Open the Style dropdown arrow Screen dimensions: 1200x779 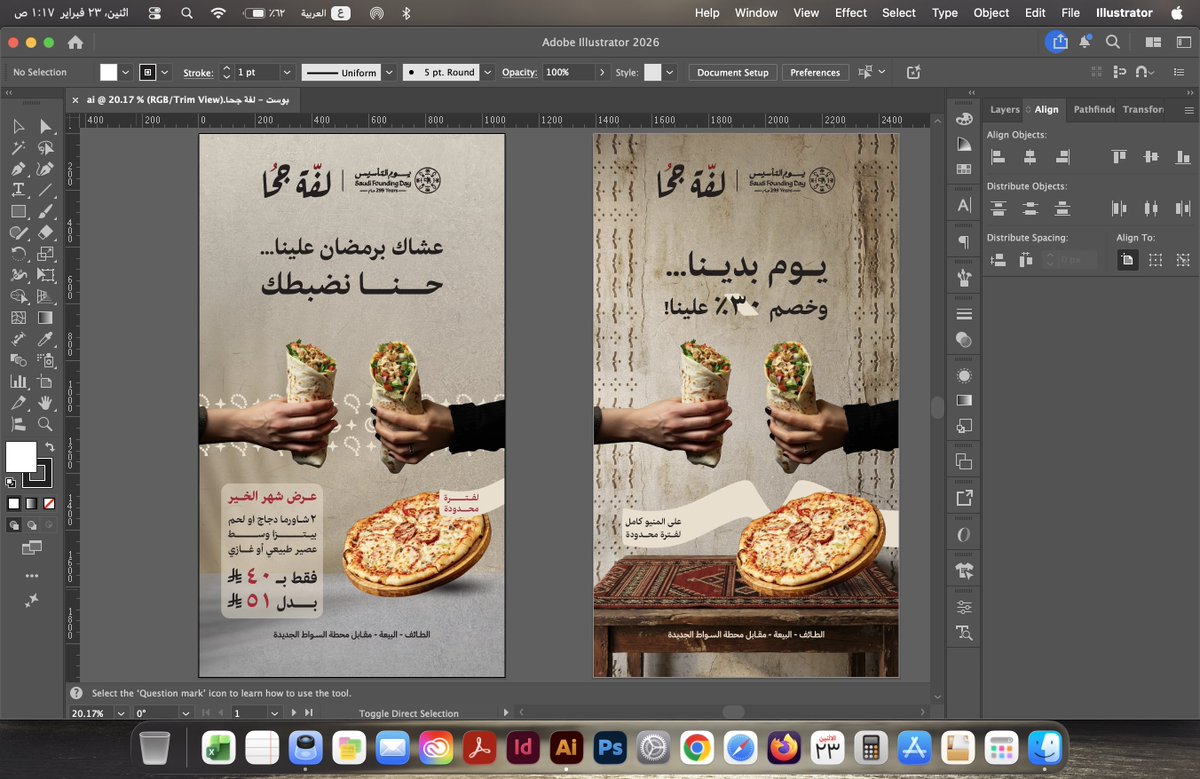[670, 73]
